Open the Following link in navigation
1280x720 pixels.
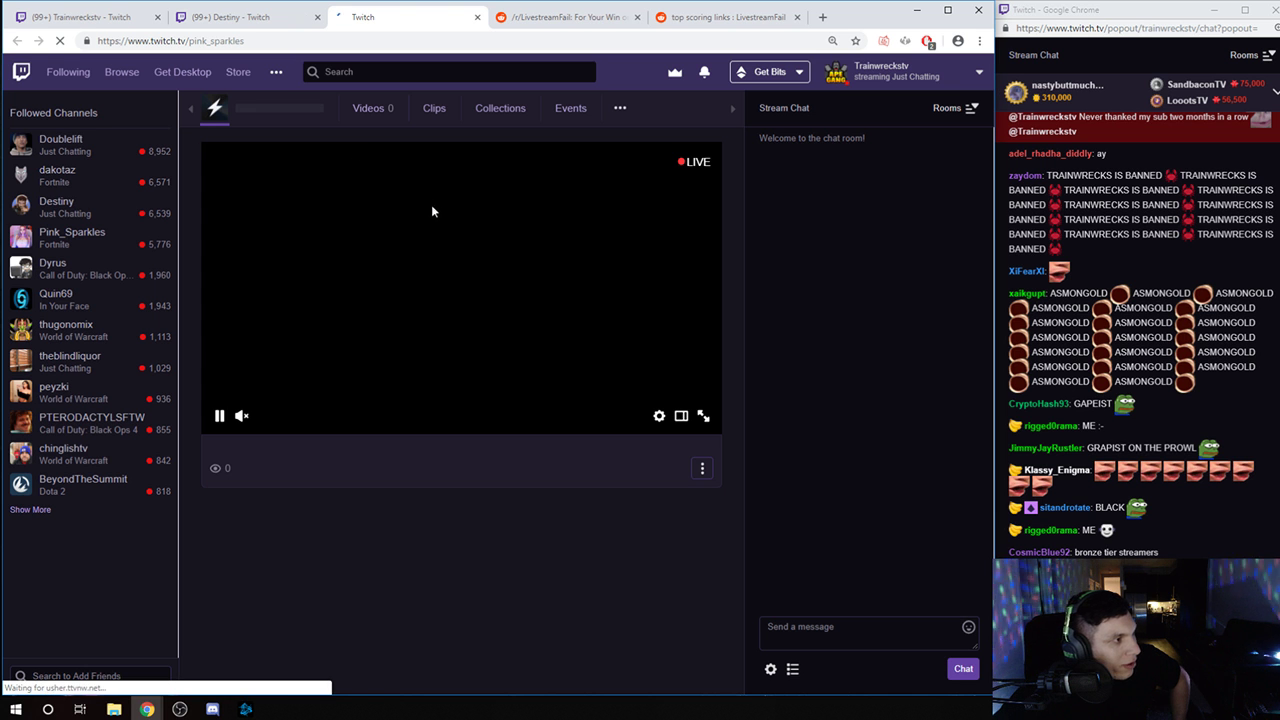coord(68,72)
